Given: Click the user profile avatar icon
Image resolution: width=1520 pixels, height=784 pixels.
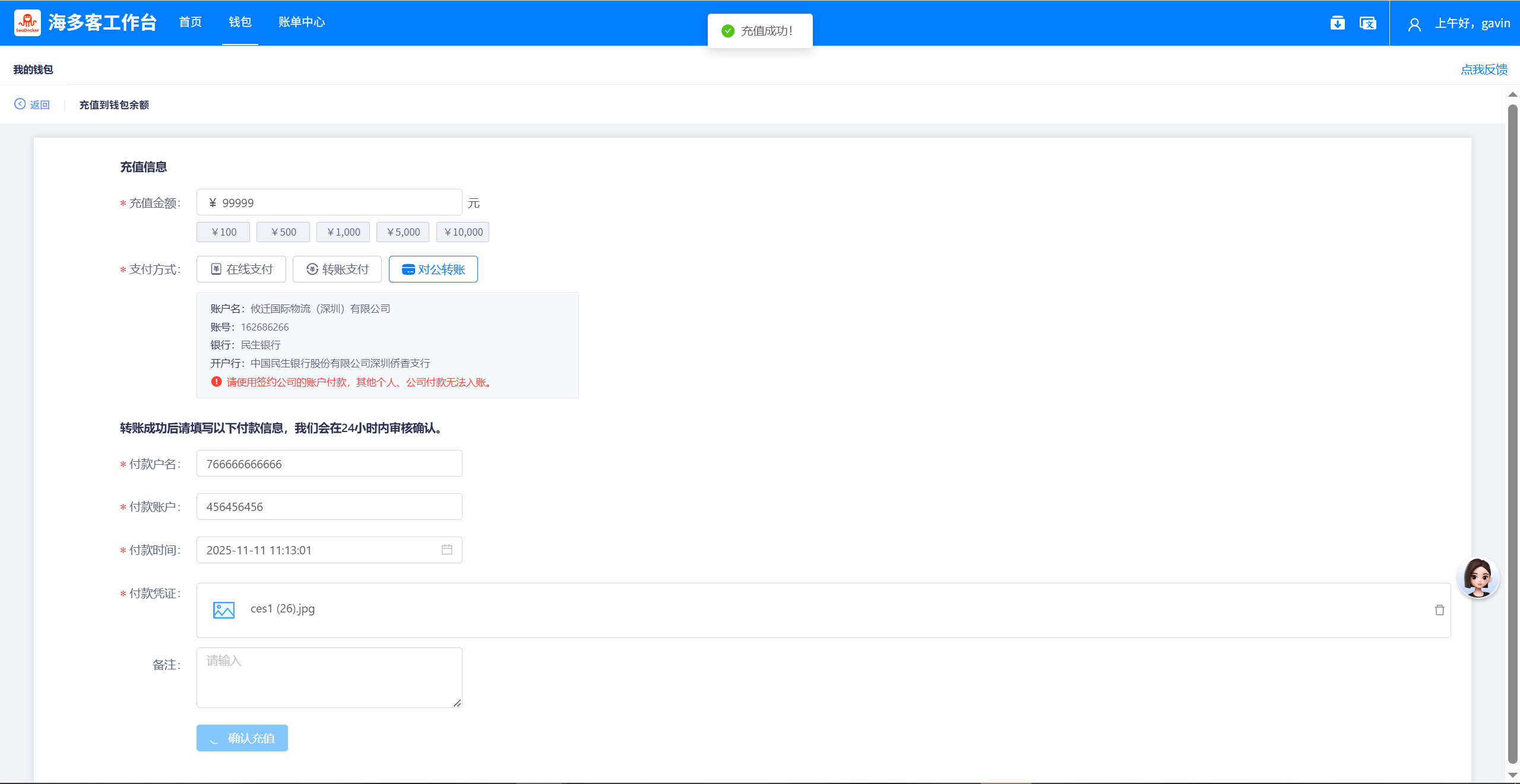Looking at the screenshot, I should [x=1414, y=24].
